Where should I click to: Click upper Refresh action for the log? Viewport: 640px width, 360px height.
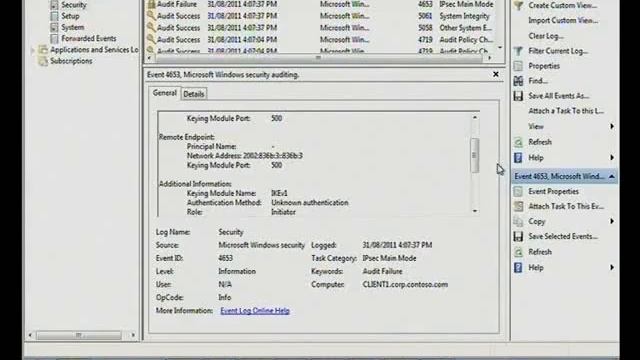pos(540,142)
